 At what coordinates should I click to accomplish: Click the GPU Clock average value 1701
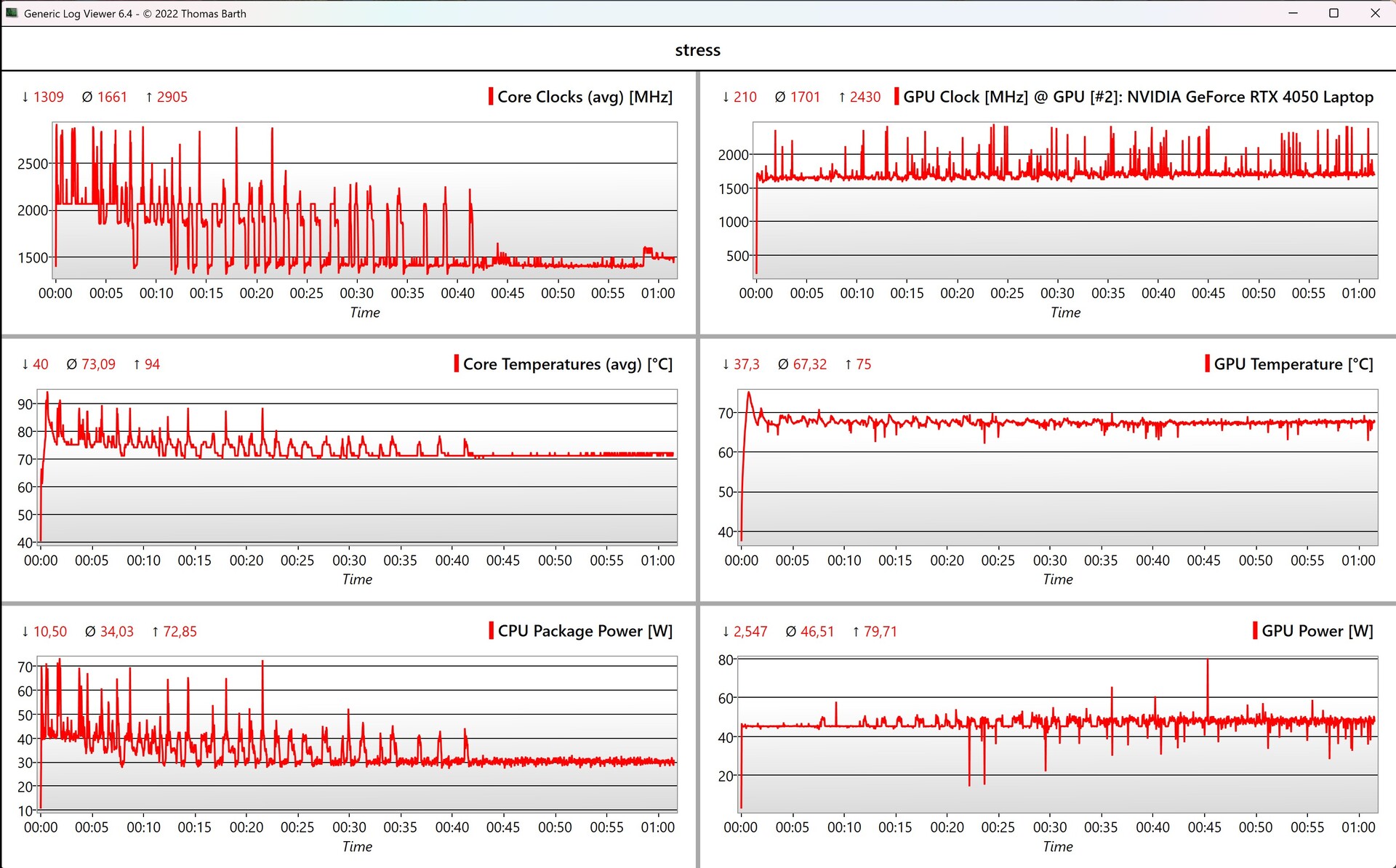pos(804,97)
